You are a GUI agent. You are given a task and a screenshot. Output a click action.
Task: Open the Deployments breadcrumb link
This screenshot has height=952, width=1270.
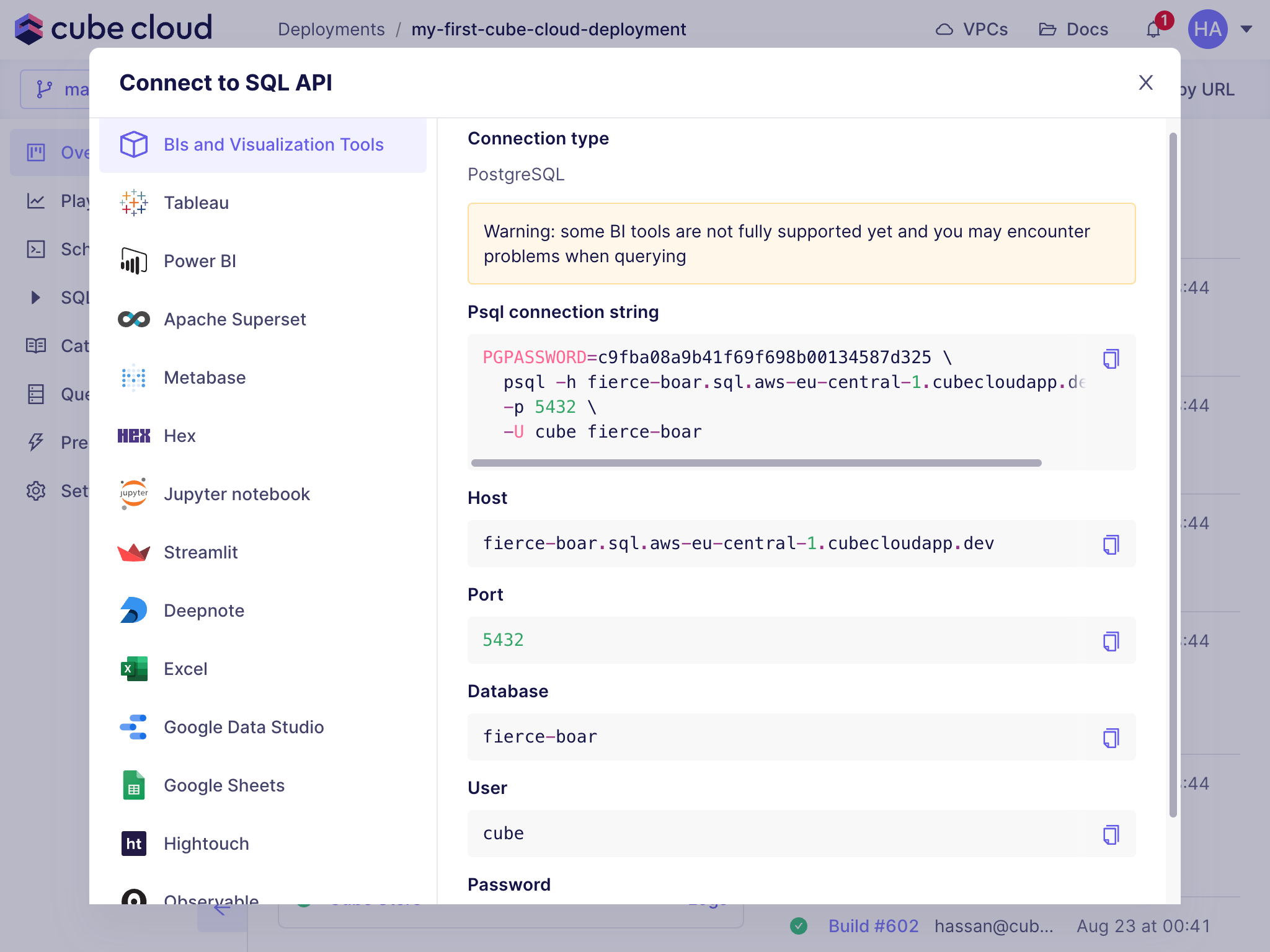(331, 29)
